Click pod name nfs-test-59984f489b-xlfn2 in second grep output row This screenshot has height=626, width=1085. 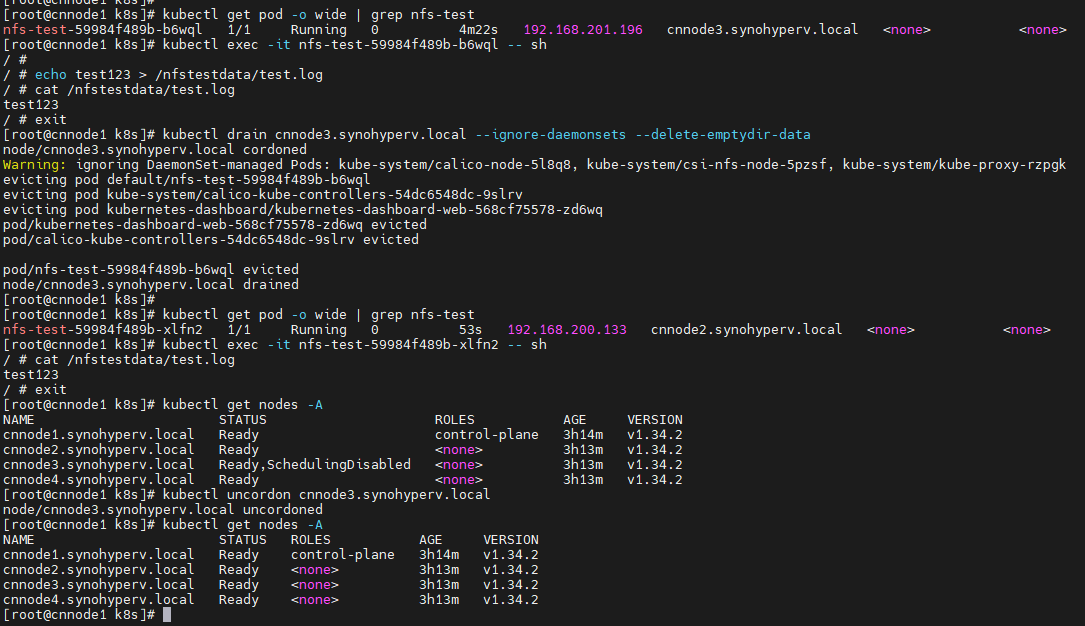[x=102, y=330]
